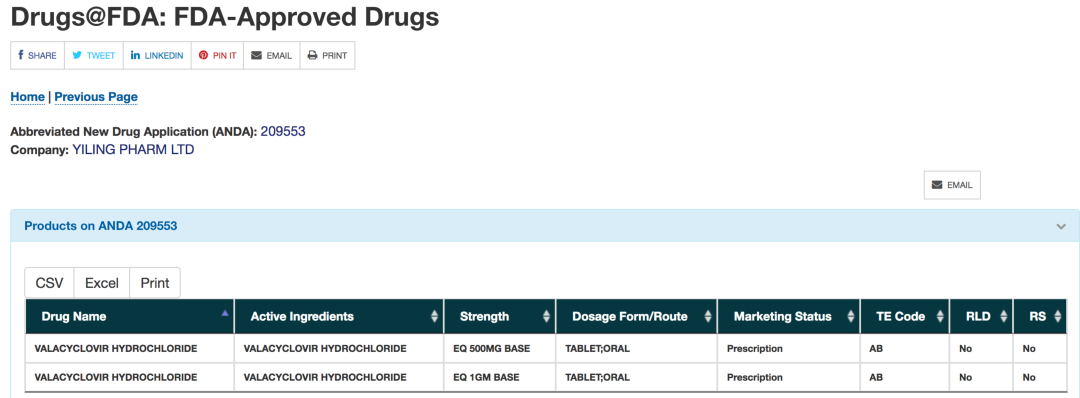This screenshot has height=398, width=1080.
Task: Pin page with the PIN IT icon
Action: [x=218, y=56]
